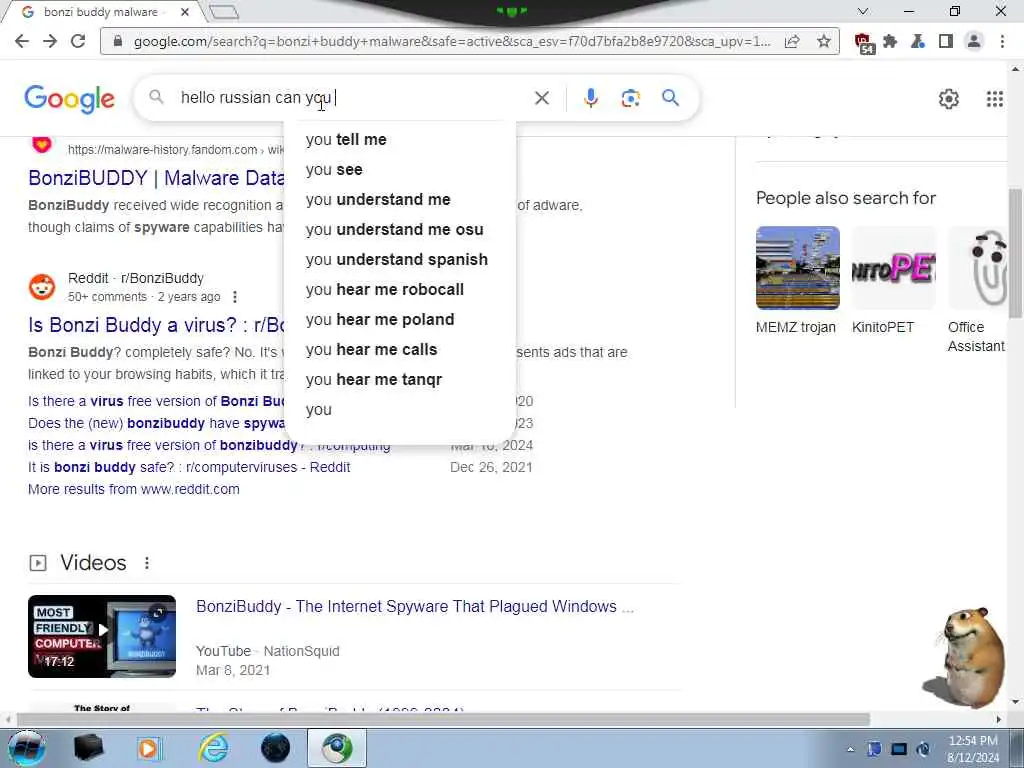
Task: Open the media player taskbar icon
Action: pyautogui.click(x=150, y=748)
